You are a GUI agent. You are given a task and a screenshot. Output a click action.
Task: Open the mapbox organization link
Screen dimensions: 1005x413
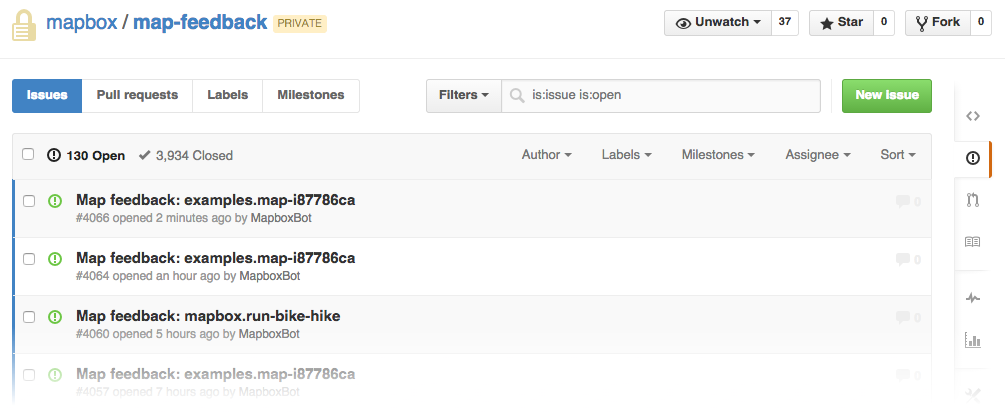pyautogui.click(x=81, y=22)
